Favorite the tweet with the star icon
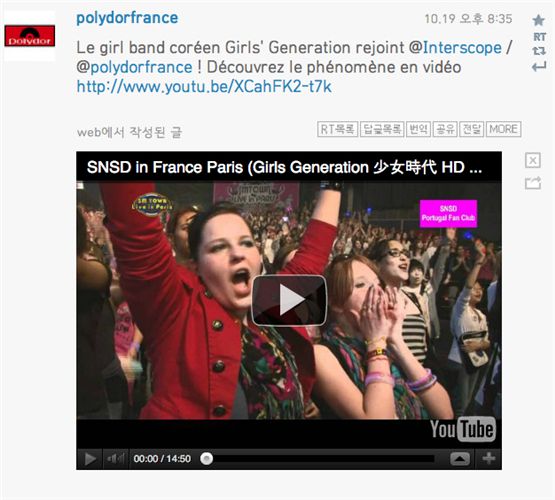Viewport: 555px width, 500px height. click(538, 20)
